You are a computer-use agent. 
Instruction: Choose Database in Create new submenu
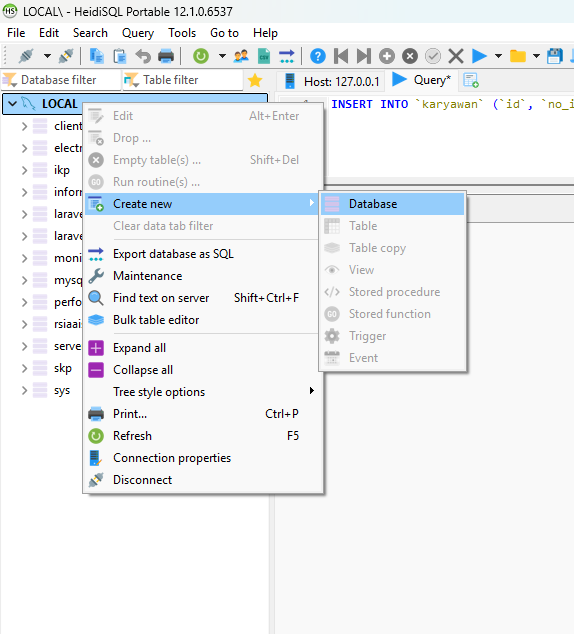[x=393, y=204]
